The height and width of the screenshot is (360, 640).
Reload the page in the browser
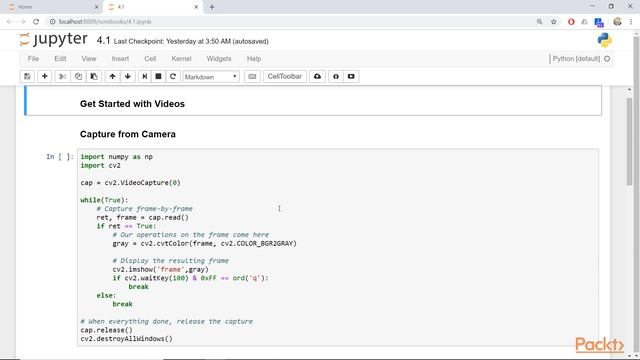[x=36, y=22]
